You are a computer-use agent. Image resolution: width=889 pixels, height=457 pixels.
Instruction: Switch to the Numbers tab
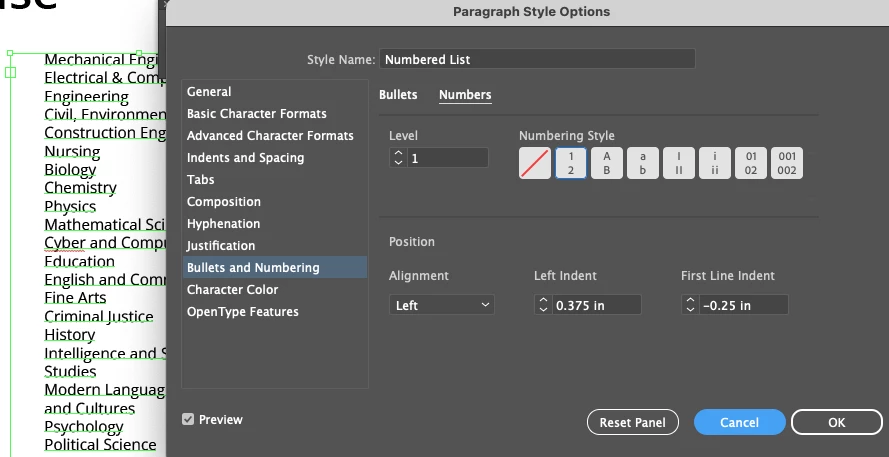pyautogui.click(x=465, y=95)
